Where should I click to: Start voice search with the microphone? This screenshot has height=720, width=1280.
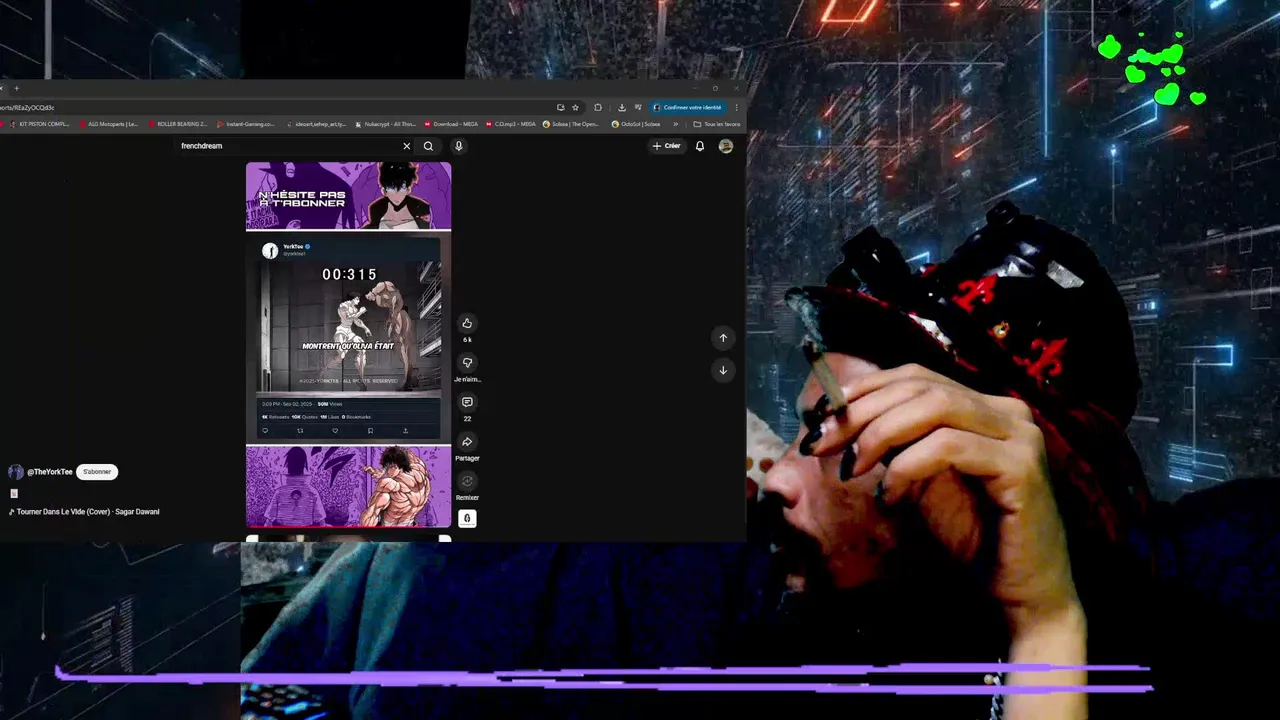click(459, 146)
